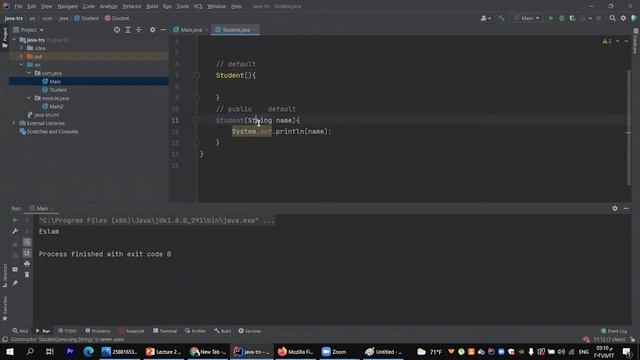
Task: Open the SonarLint tool window
Action: point(132,331)
